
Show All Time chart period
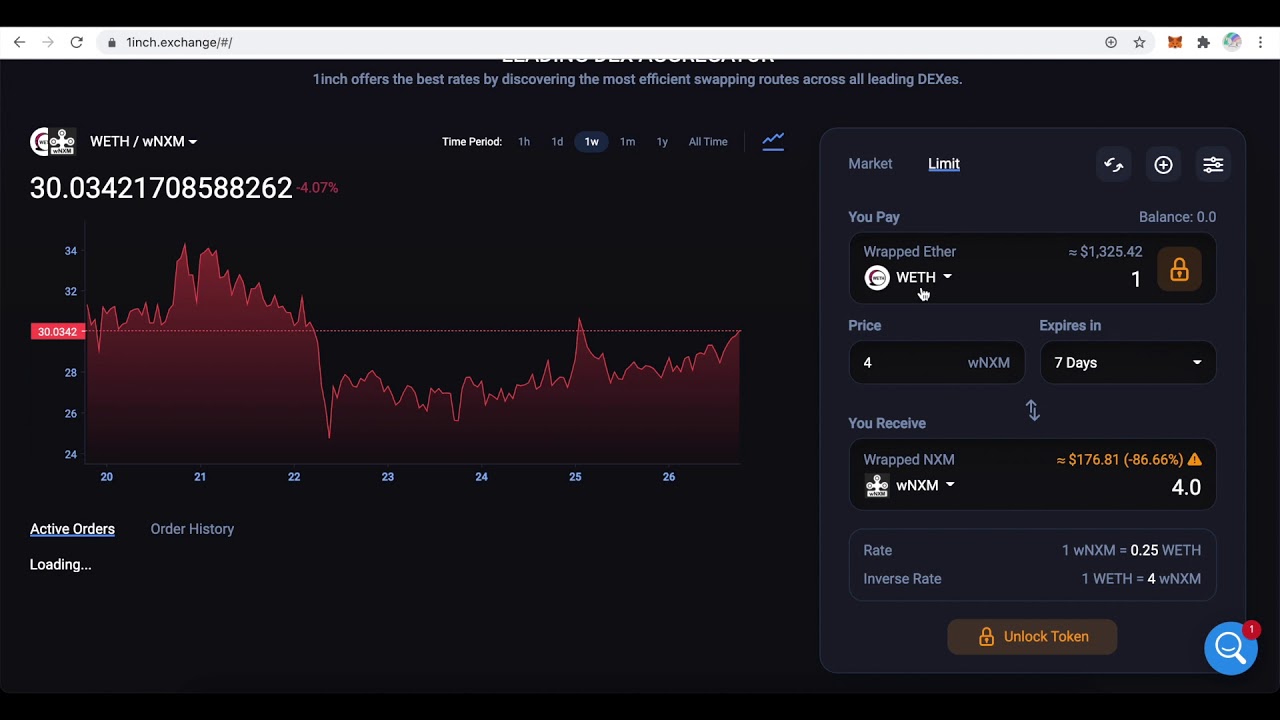pos(708,142)
